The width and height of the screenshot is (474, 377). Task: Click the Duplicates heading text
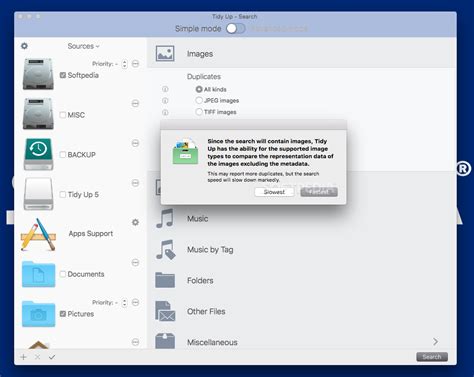coord(204,77)
